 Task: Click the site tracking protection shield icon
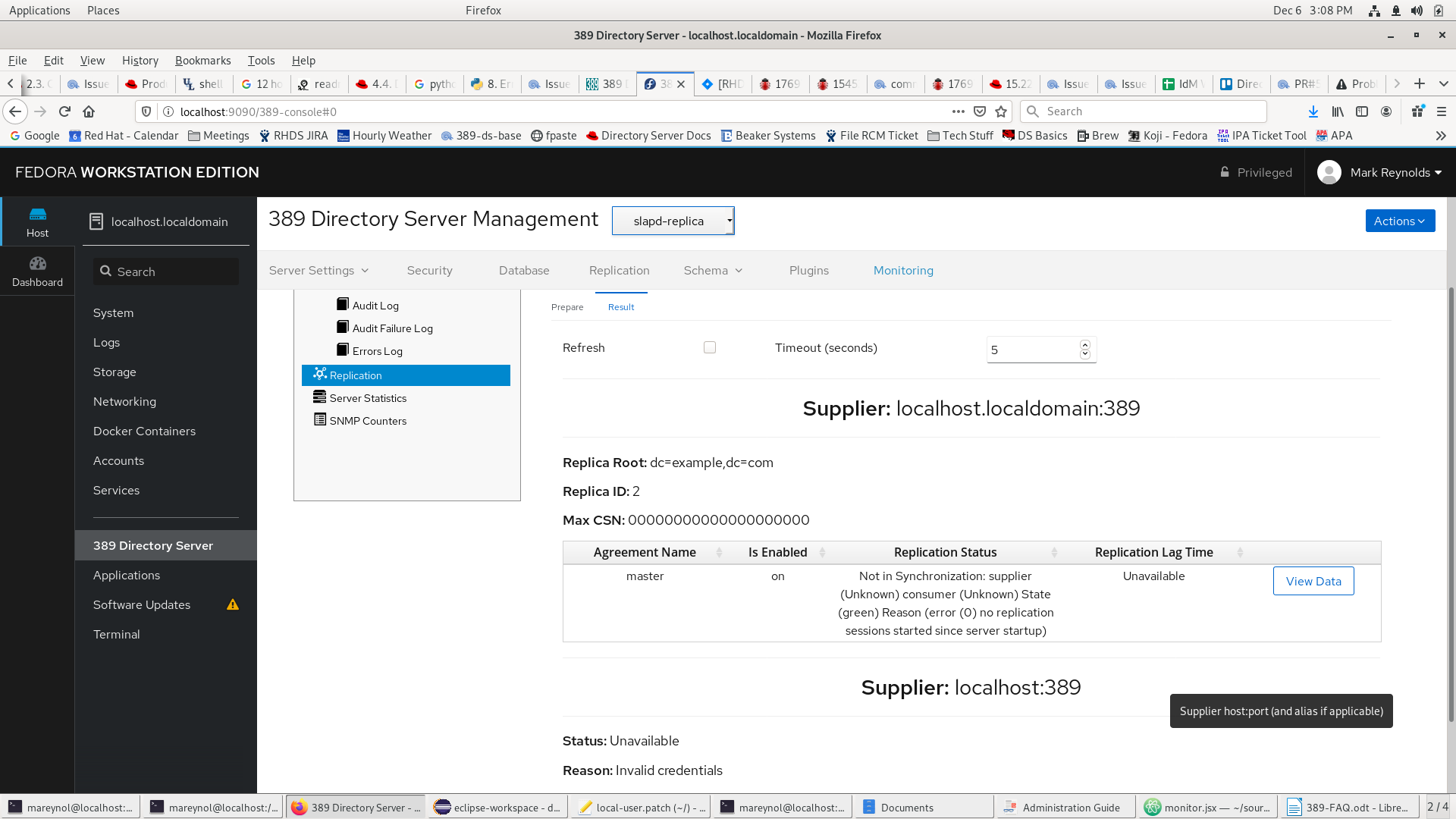146,111
